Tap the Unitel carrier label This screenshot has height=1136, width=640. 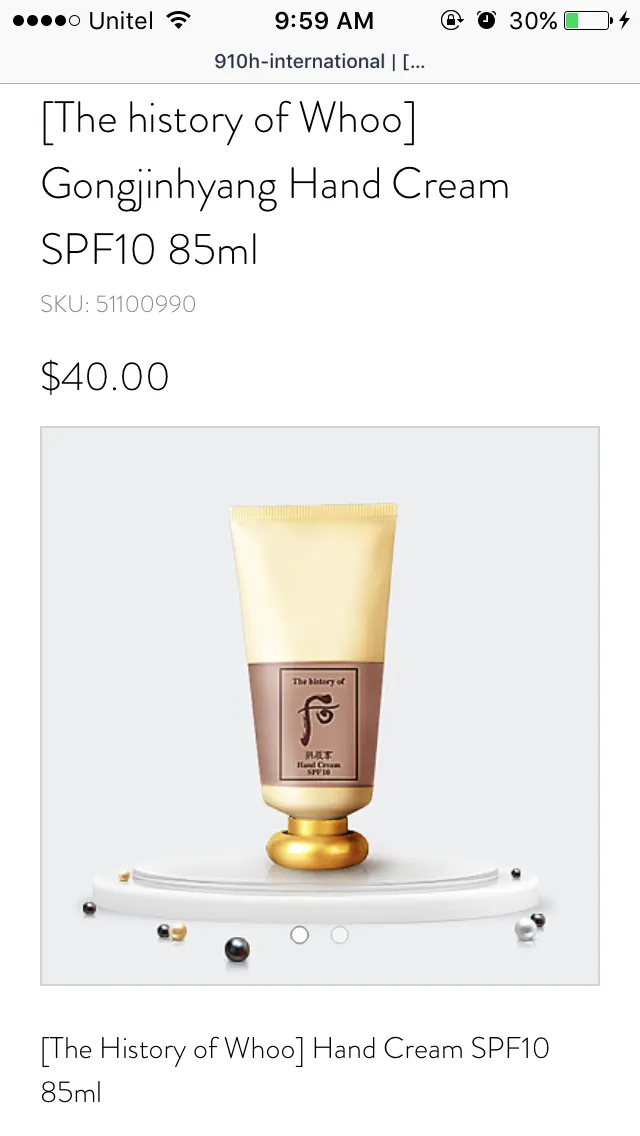pos(121,21)
